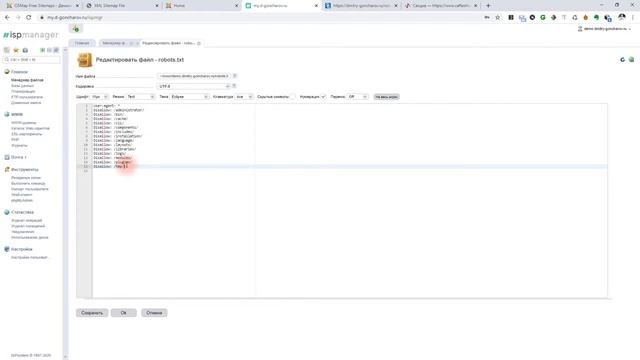Click the orange extension icon in Chrome toolbar
This screenshot has height=360, width=640.
[x=586, y=18]
